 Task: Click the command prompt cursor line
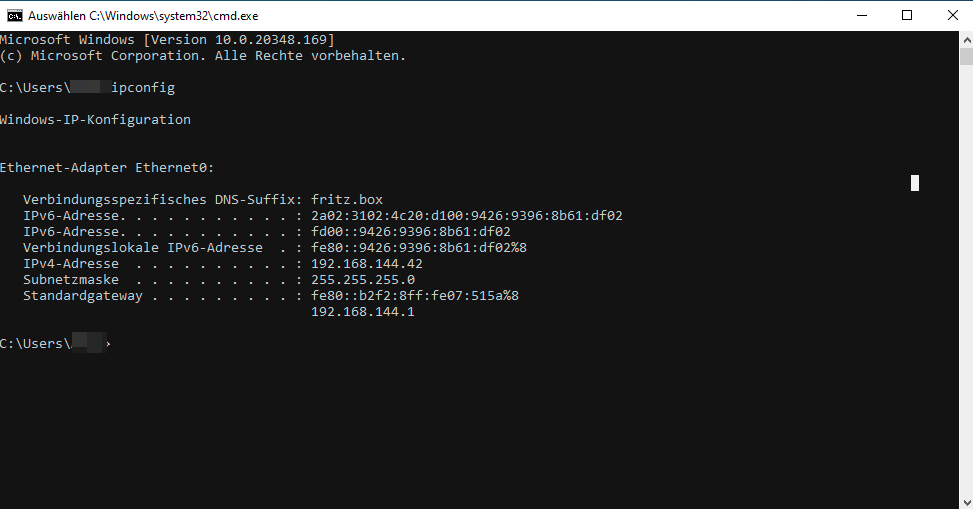[x=56, y=343]
